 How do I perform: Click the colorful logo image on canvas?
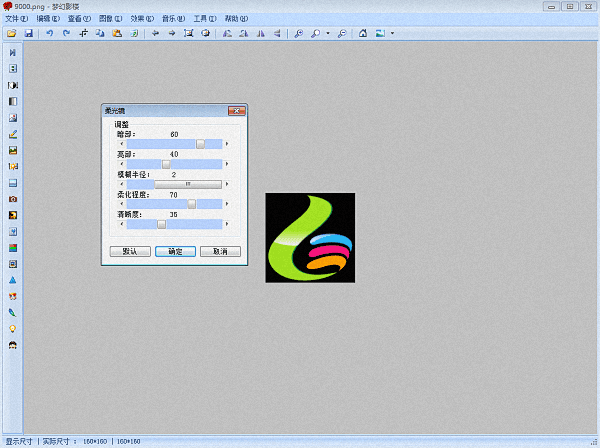[310, 238]
